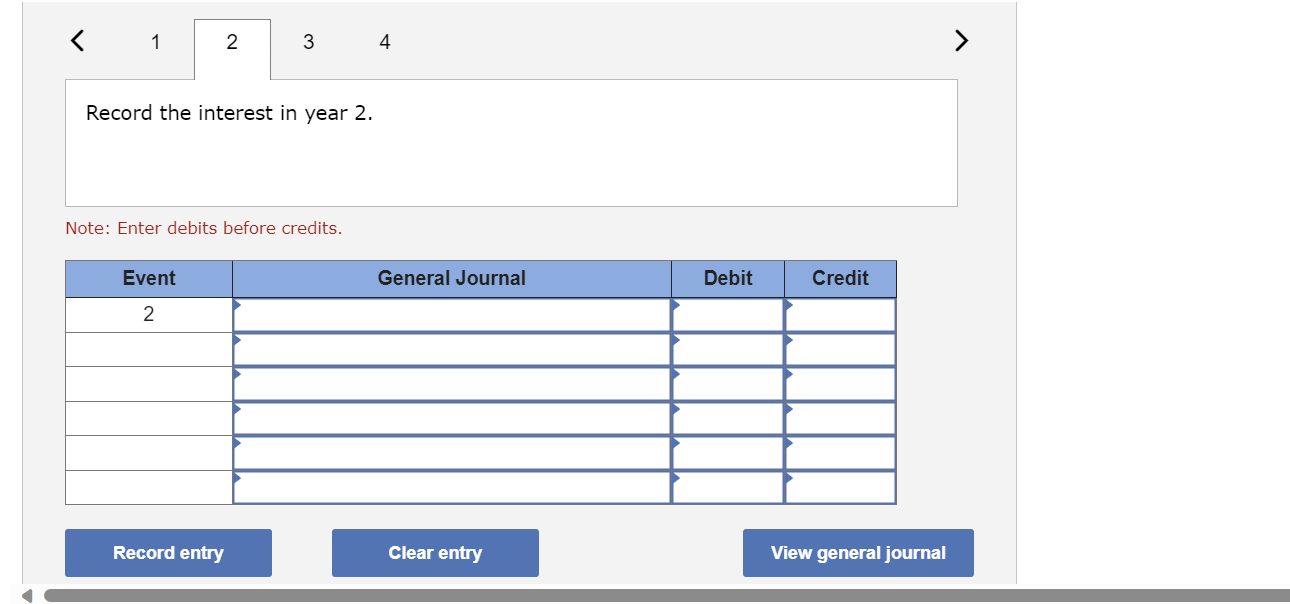The width and height of the screenshot is (1290, 604).
Task: Navigate back using the left chevron arrow
Action: click(x=76, y=40)
